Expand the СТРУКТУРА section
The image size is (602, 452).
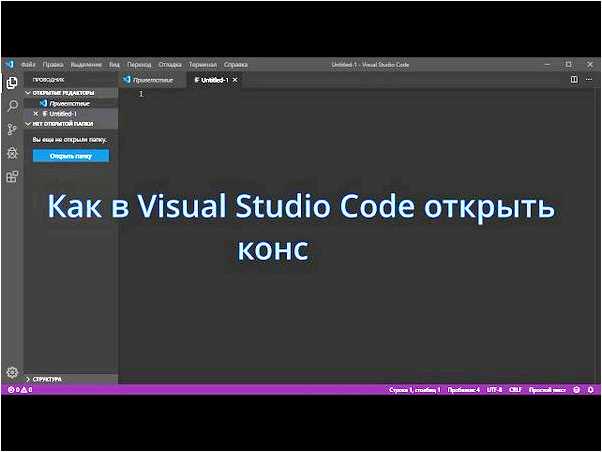tap(71, 379)
